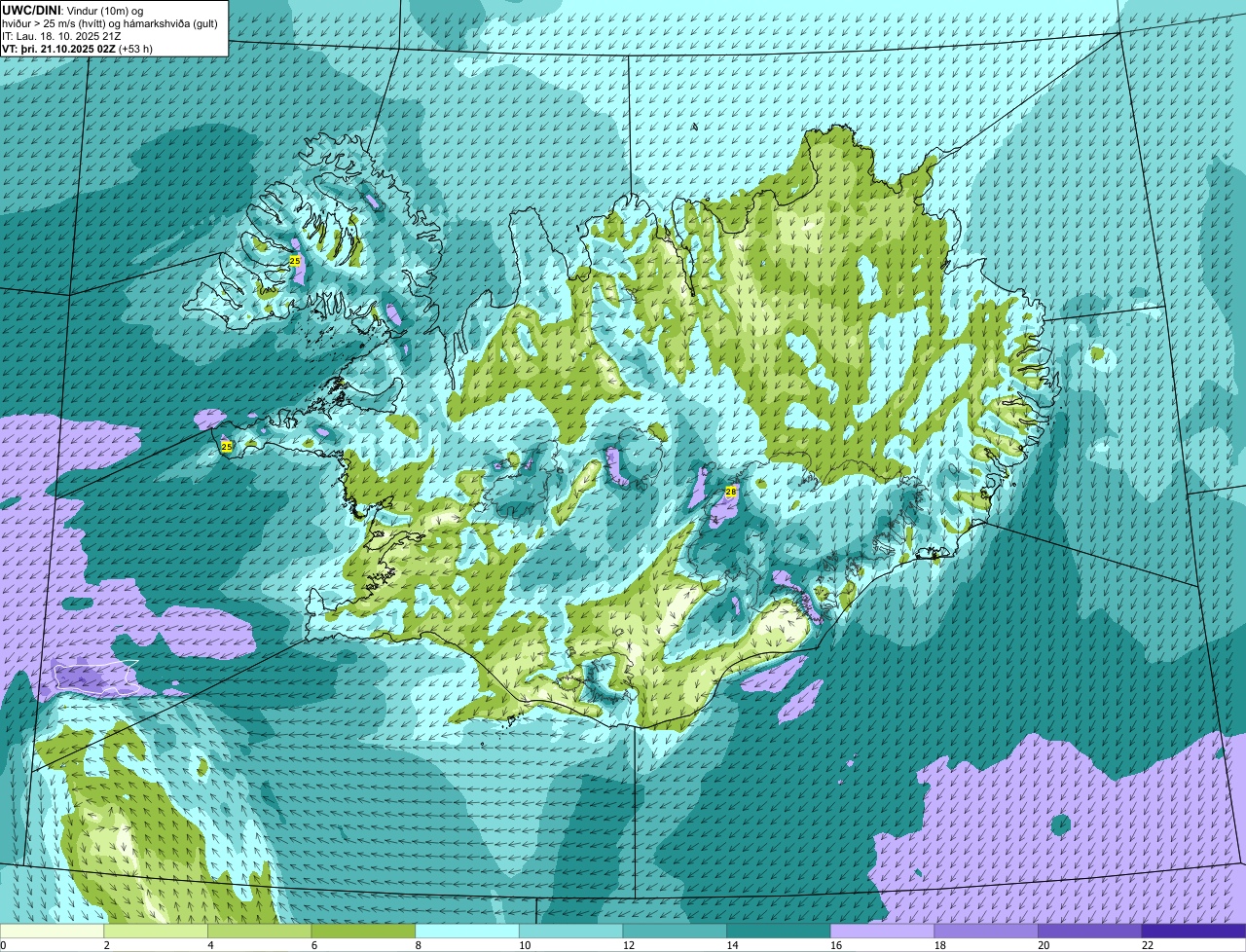Click the scale label "8"
This screenshot has width=1246, height=952.
point(418,945)
